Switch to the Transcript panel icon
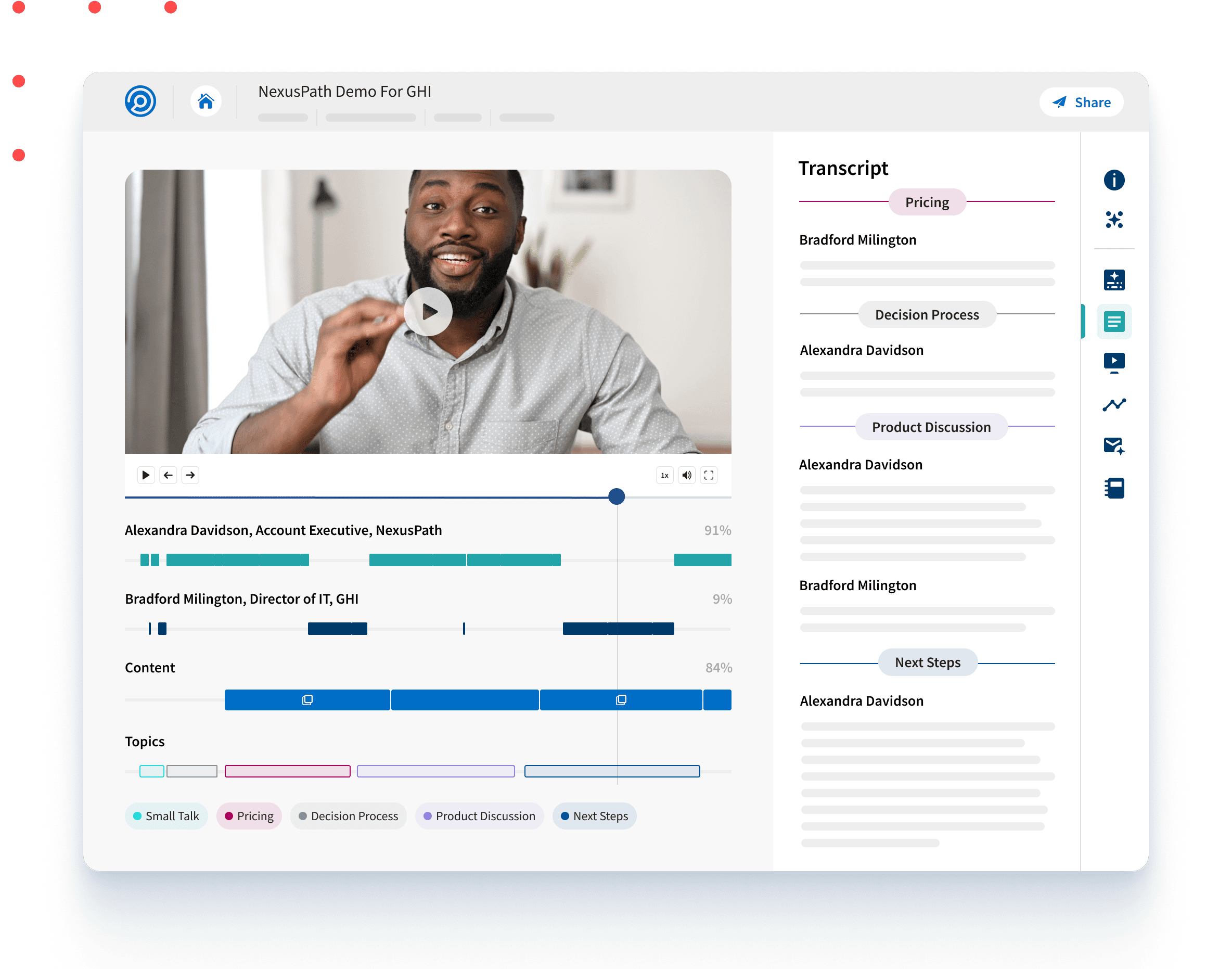 (x=1114, y=321)
